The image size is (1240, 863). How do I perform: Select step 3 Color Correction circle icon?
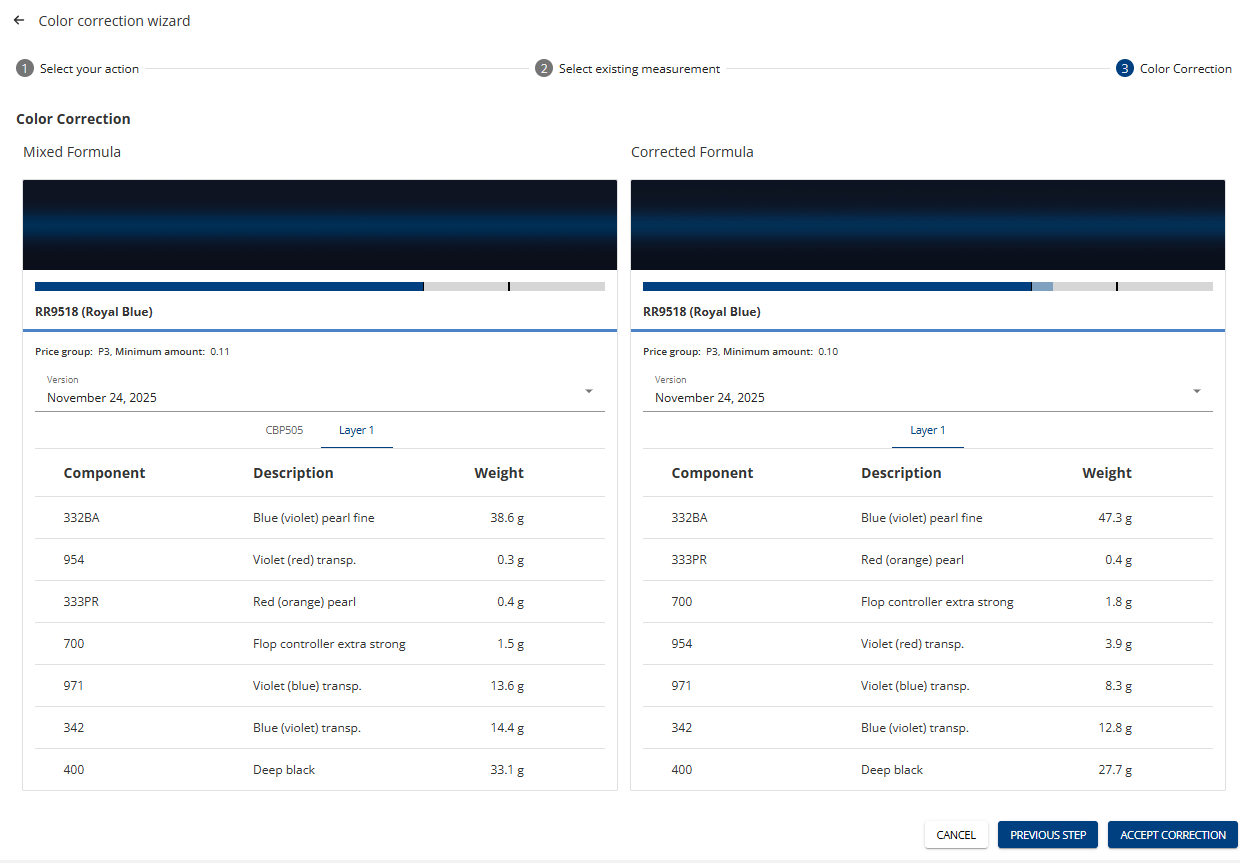click(1125, 69)
